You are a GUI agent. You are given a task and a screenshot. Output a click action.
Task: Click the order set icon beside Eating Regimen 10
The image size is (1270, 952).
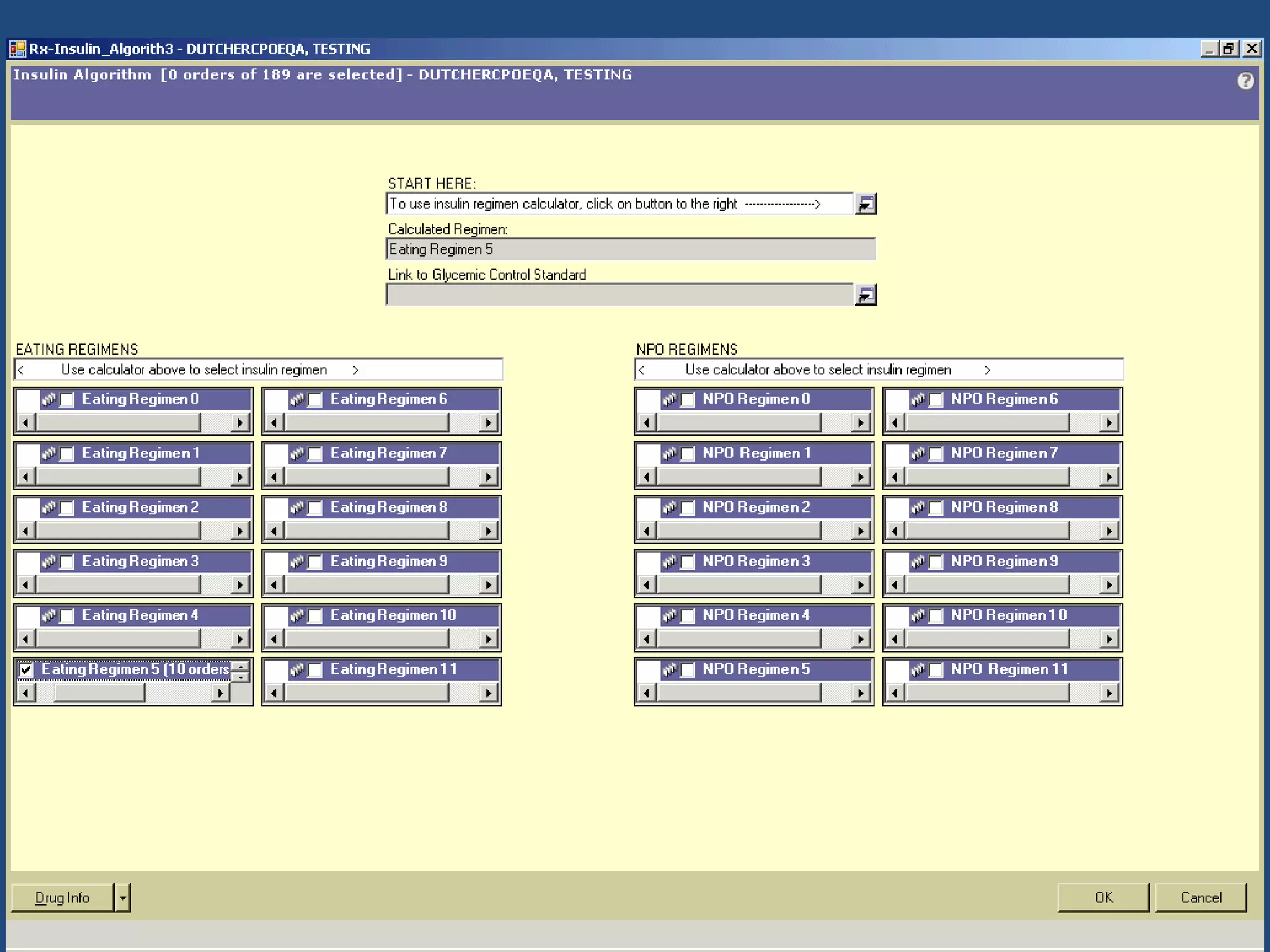[297, 615]
